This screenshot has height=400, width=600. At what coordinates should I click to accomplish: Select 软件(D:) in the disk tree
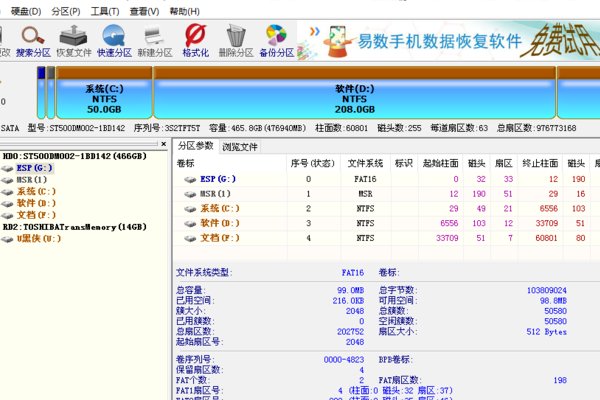[x=36, y=203]
